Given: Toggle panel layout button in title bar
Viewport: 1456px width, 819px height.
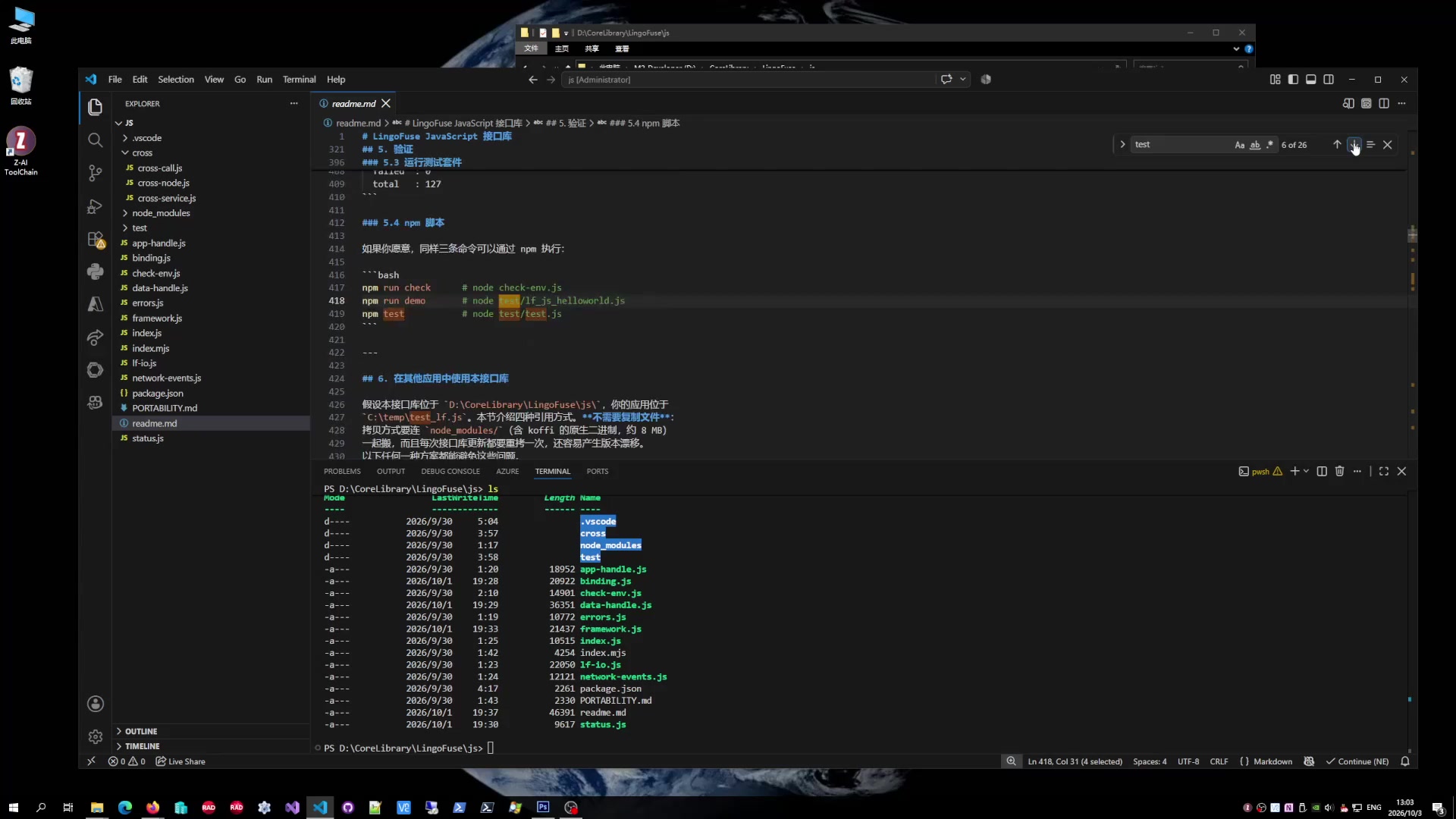Looking at the screenshot, I should pos(1310,79).
